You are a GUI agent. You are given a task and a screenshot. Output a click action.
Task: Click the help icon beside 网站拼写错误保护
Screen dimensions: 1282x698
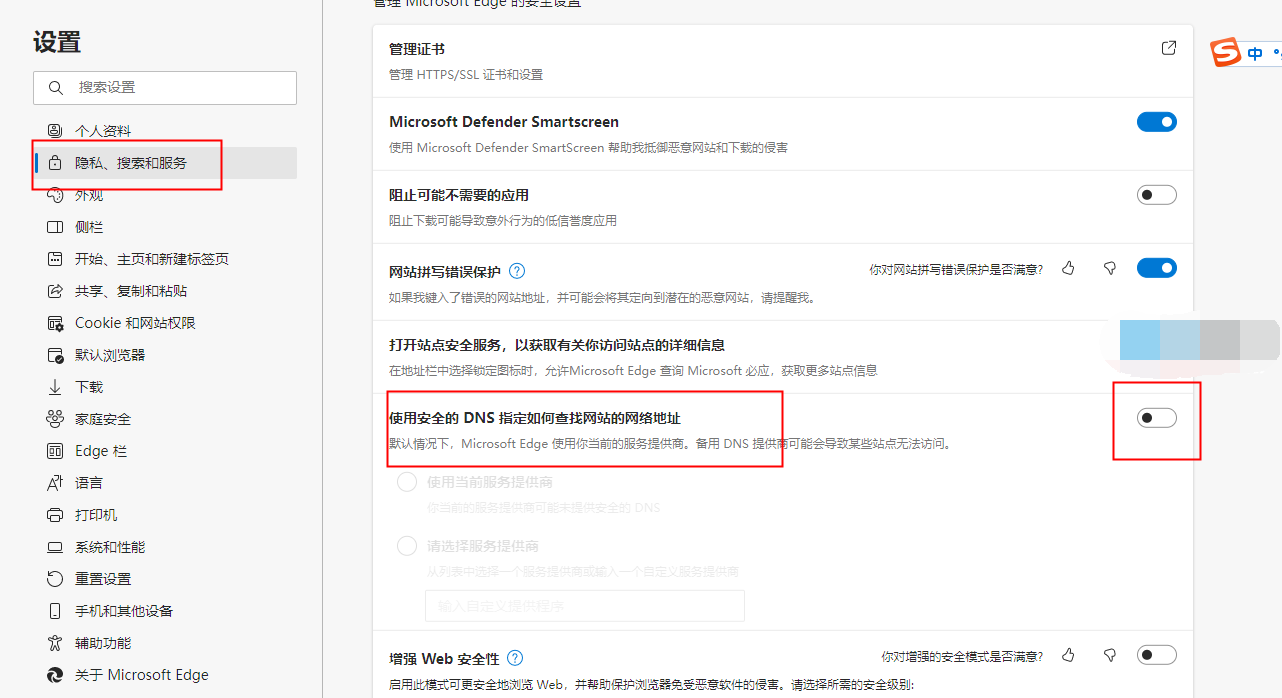(x=517, y=271)
